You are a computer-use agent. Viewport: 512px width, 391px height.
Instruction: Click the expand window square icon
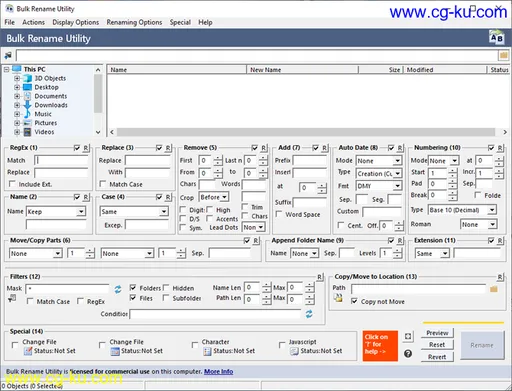[x=408, y=336]
